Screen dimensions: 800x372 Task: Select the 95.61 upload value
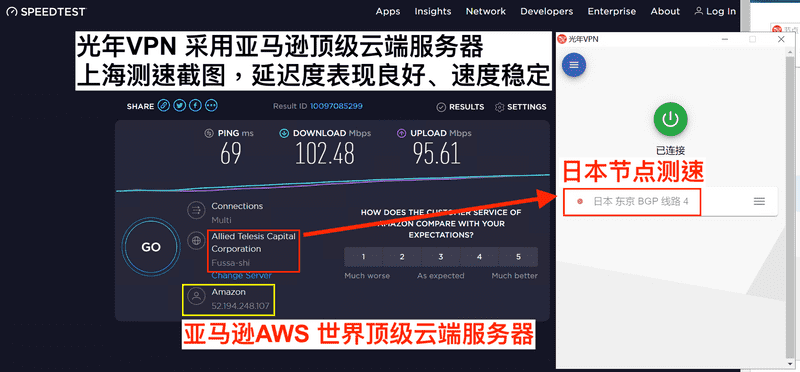[437, 154]
